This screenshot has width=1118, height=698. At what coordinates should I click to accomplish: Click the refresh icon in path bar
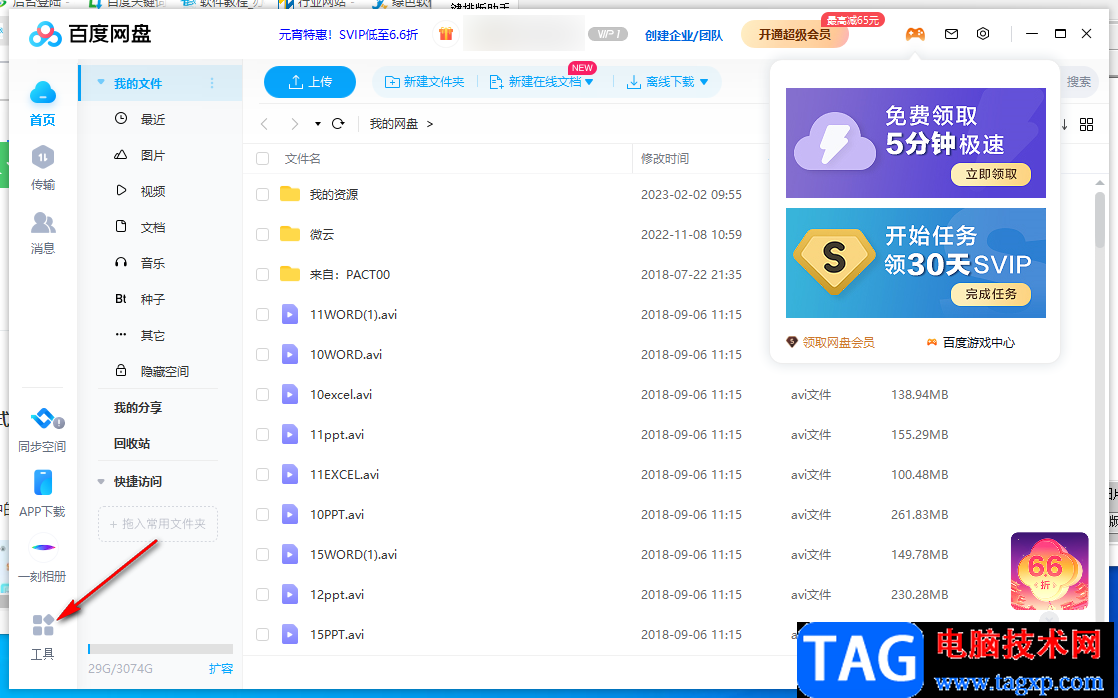point(339,123)
